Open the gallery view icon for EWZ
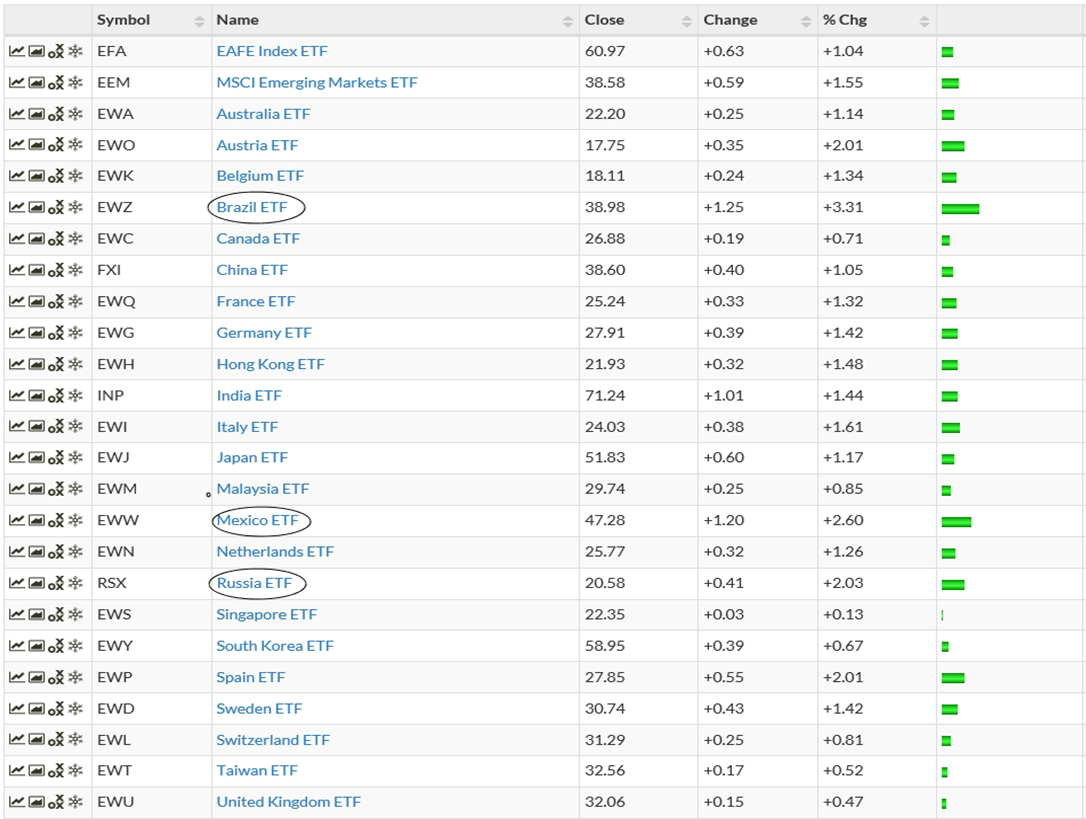Screen dimensions: 1086x819 36,208
